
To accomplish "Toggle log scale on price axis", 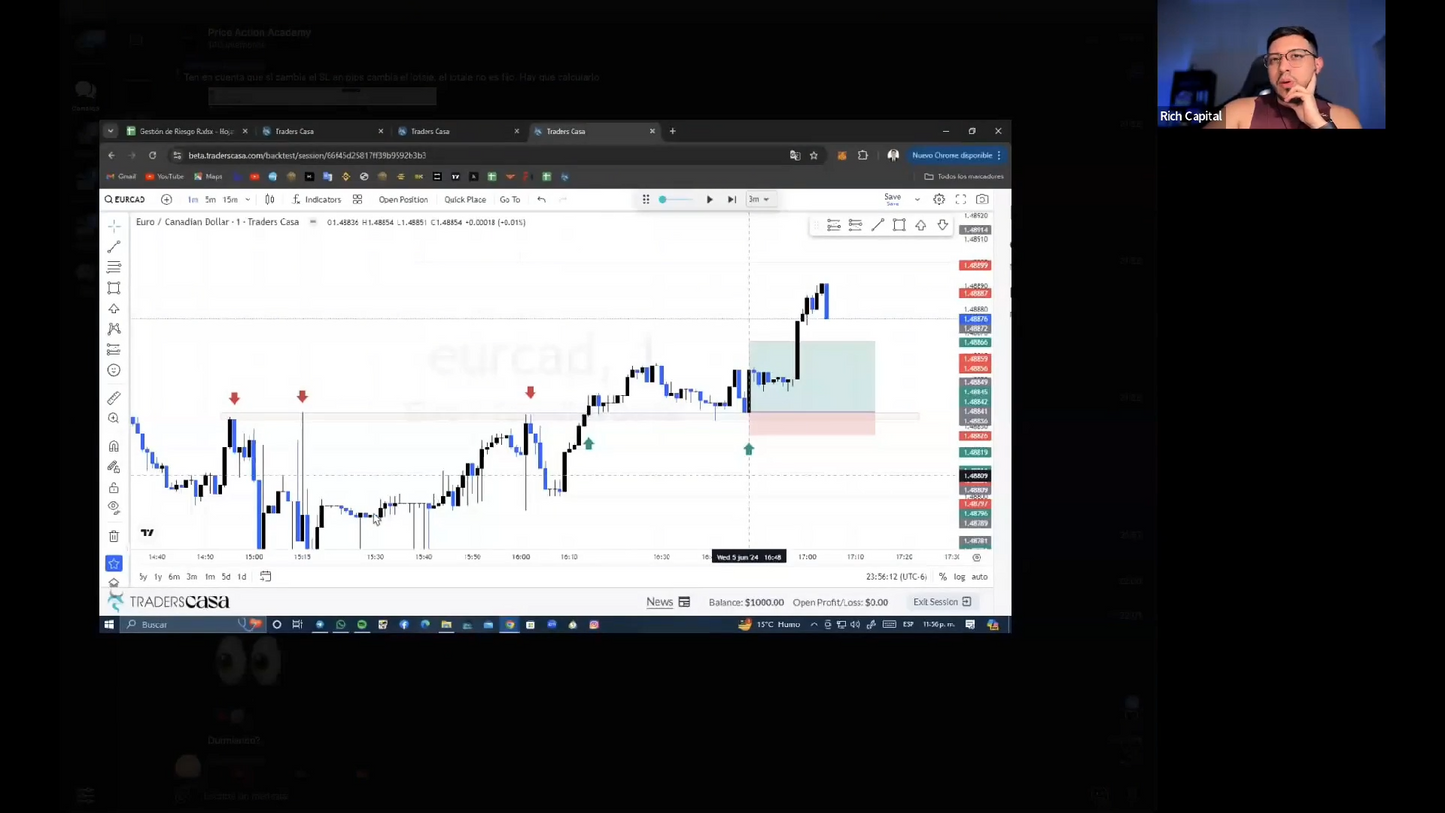I will point(959,577).
